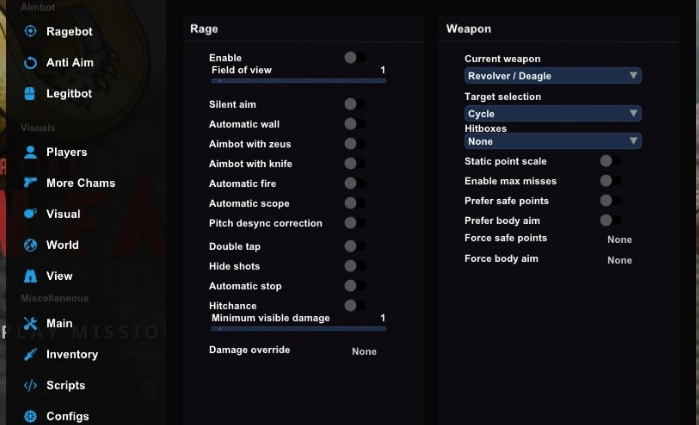Click the Players person icon
Viewport: 699px width, 425px height.
(x=30, y=152)
